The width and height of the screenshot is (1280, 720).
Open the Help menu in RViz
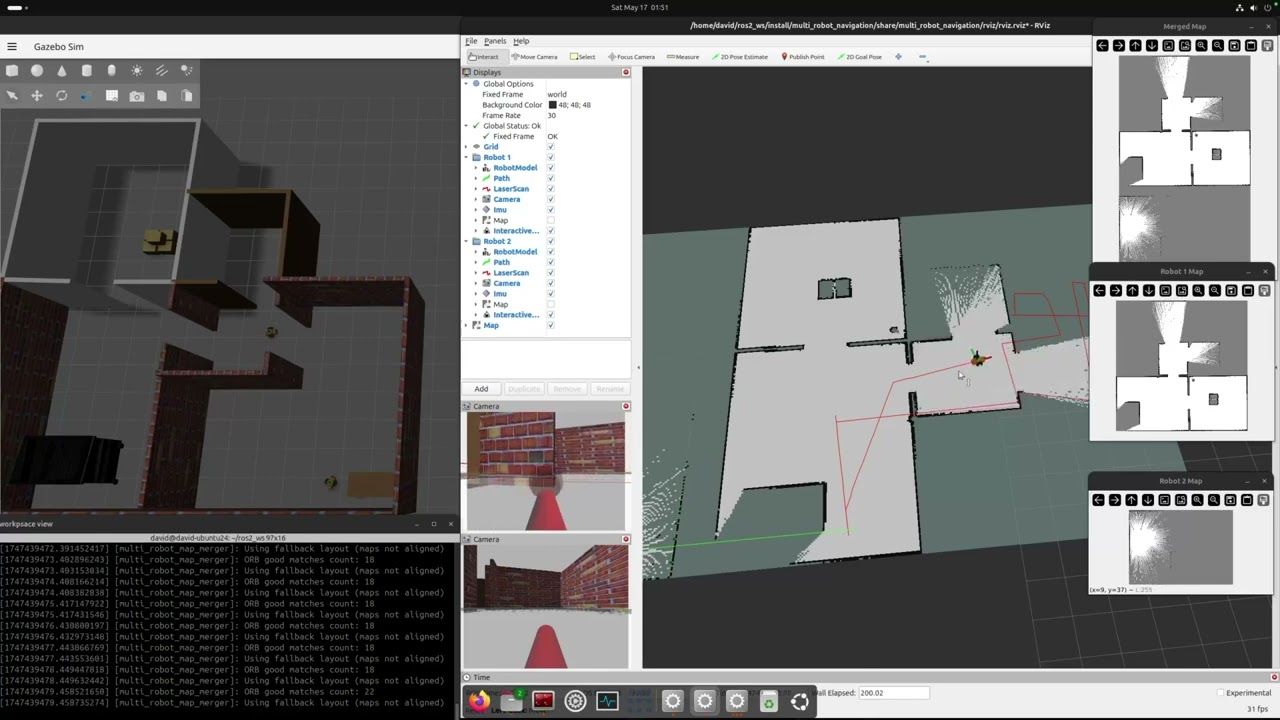click(x=521, y=41)
